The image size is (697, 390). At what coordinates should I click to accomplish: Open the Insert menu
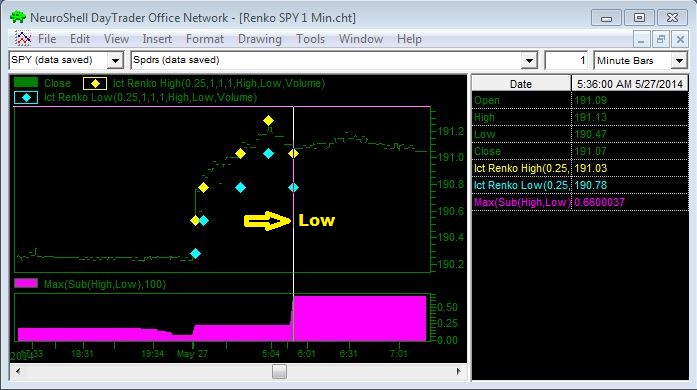pos(157,39)
